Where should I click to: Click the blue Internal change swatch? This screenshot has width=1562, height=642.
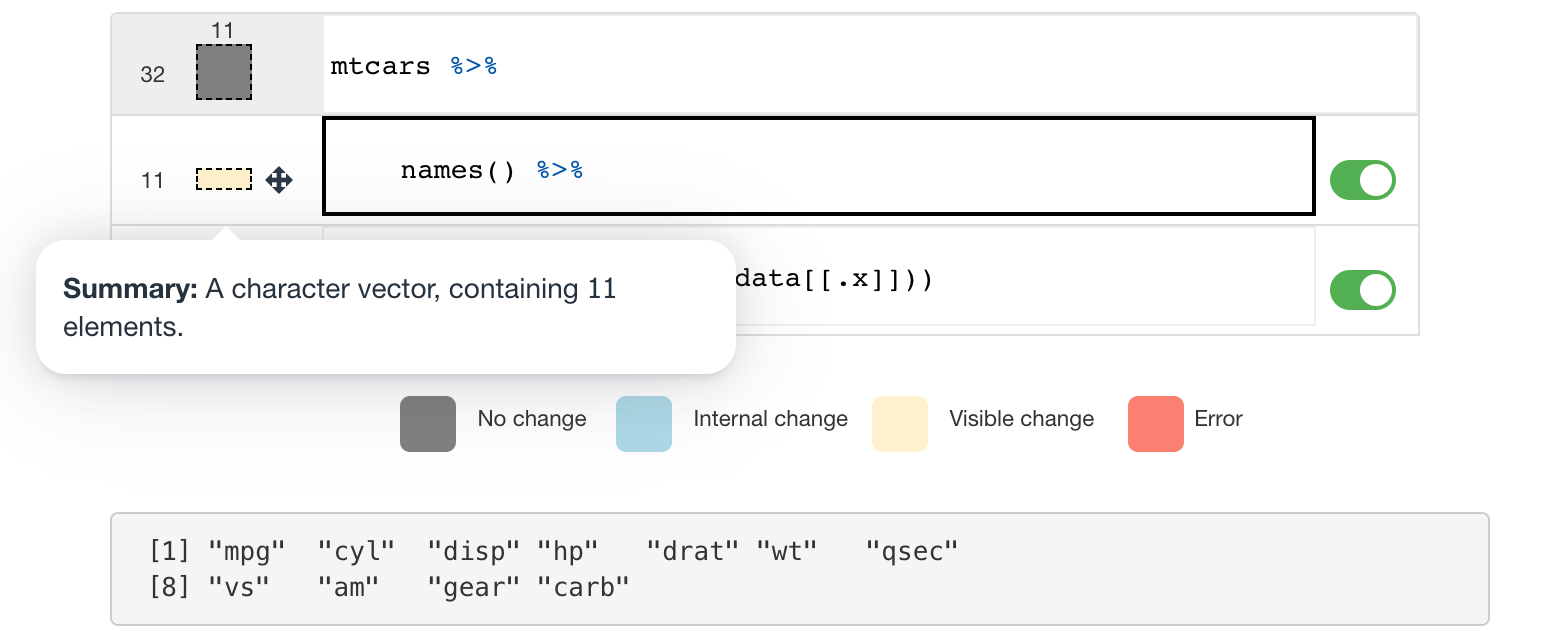[644, 424]
